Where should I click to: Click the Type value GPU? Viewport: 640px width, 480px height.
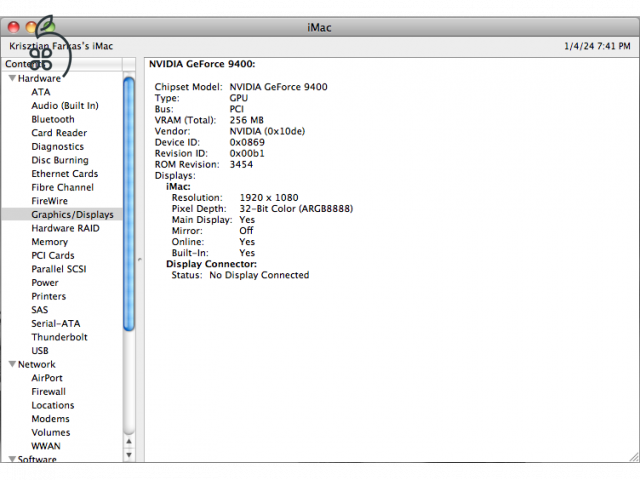pos(239,98)
